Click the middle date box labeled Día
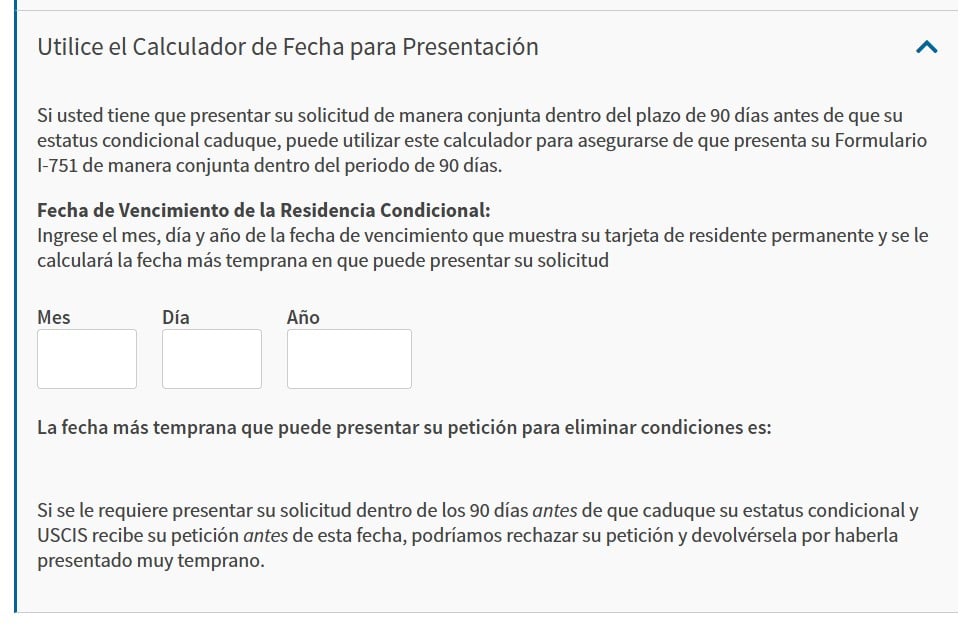 coord(211,358)
